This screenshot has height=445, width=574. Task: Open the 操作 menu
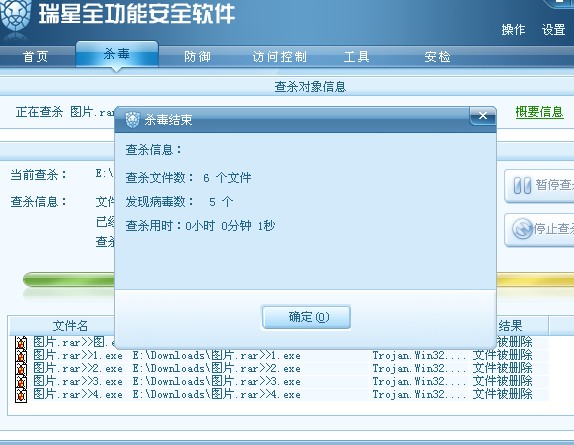tap(513, 30)
